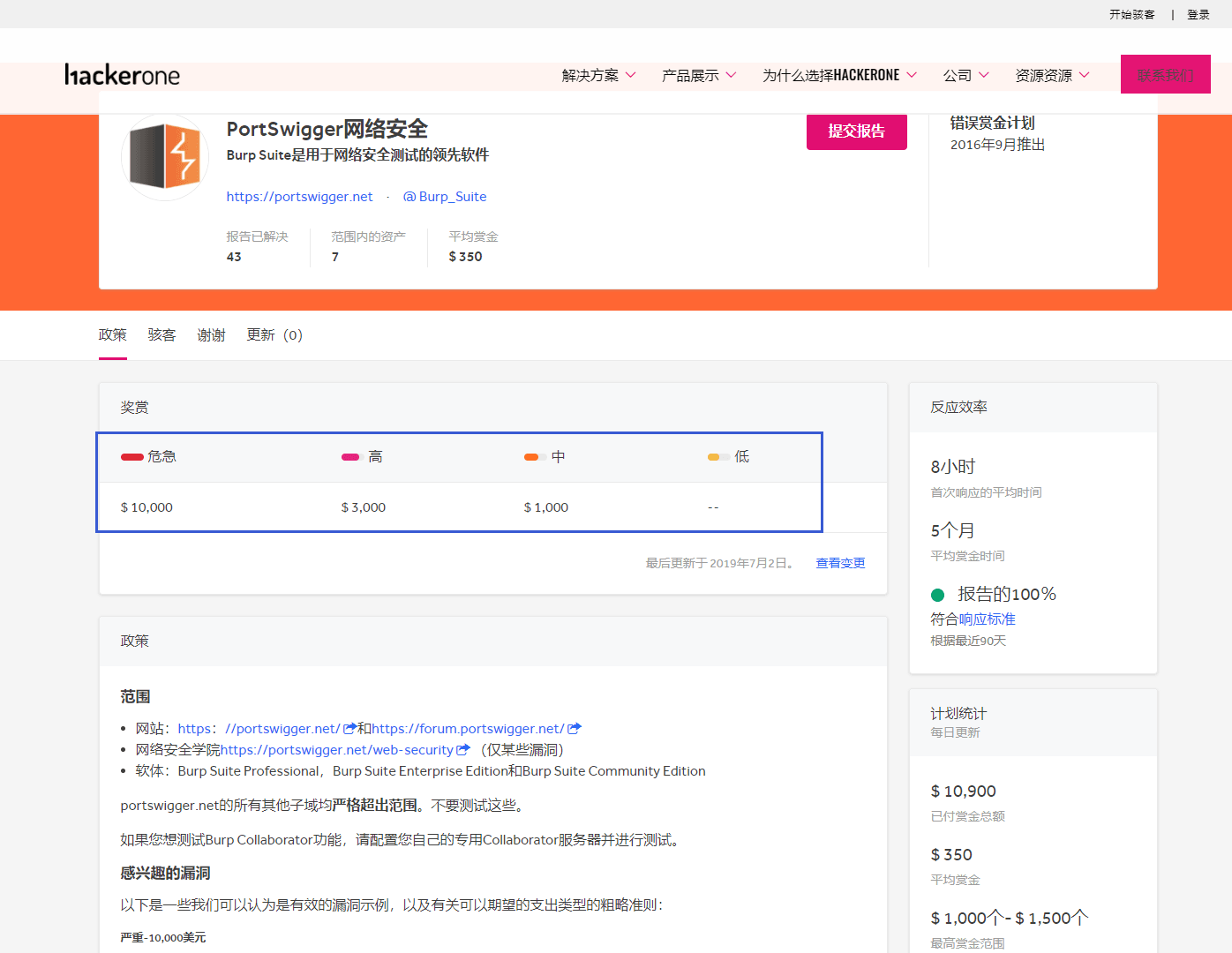Viewport: 1232px width, 953px height.
Task: Open the @Burp_Suite Twitter link
Action: point(445,197)
